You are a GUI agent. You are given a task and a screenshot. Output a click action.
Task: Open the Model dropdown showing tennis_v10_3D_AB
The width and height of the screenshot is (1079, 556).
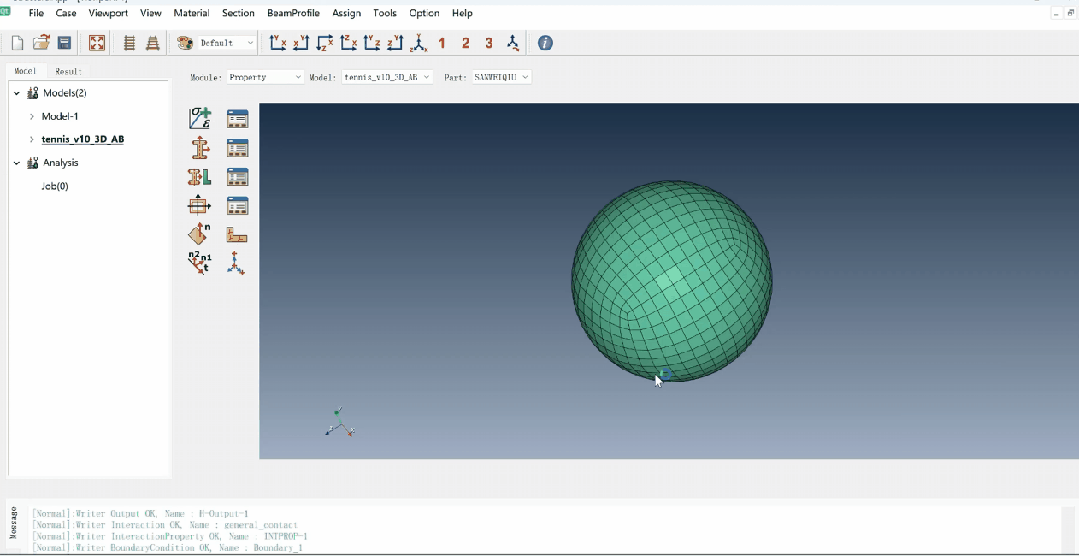[387, 77]
